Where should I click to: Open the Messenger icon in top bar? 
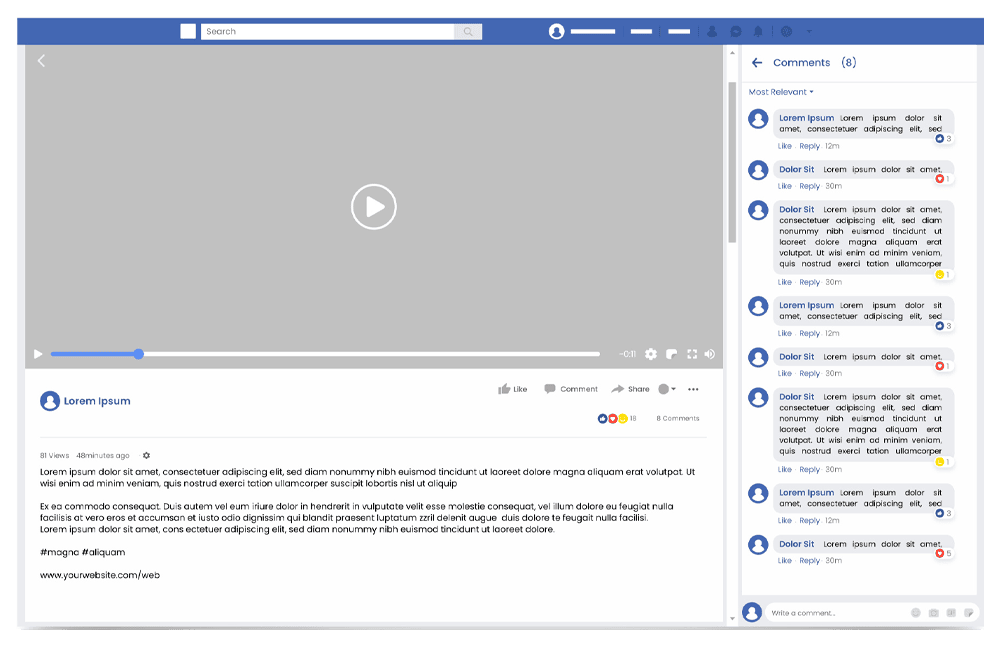[735, 31]
